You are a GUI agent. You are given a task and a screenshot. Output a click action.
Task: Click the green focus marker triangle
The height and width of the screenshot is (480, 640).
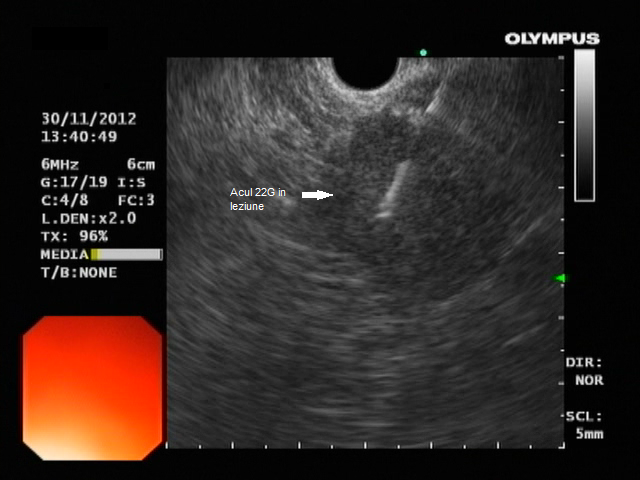tap(559, 278)
